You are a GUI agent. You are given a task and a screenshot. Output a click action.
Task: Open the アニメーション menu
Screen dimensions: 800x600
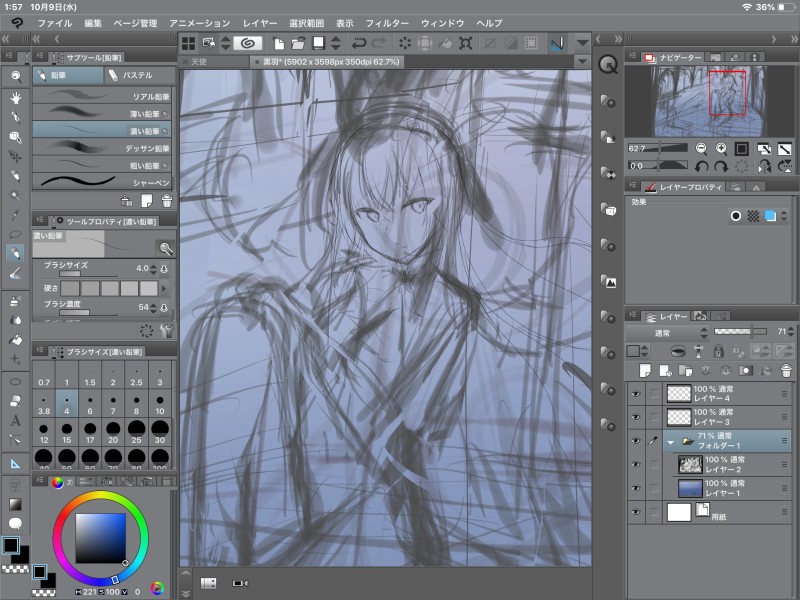199,23
